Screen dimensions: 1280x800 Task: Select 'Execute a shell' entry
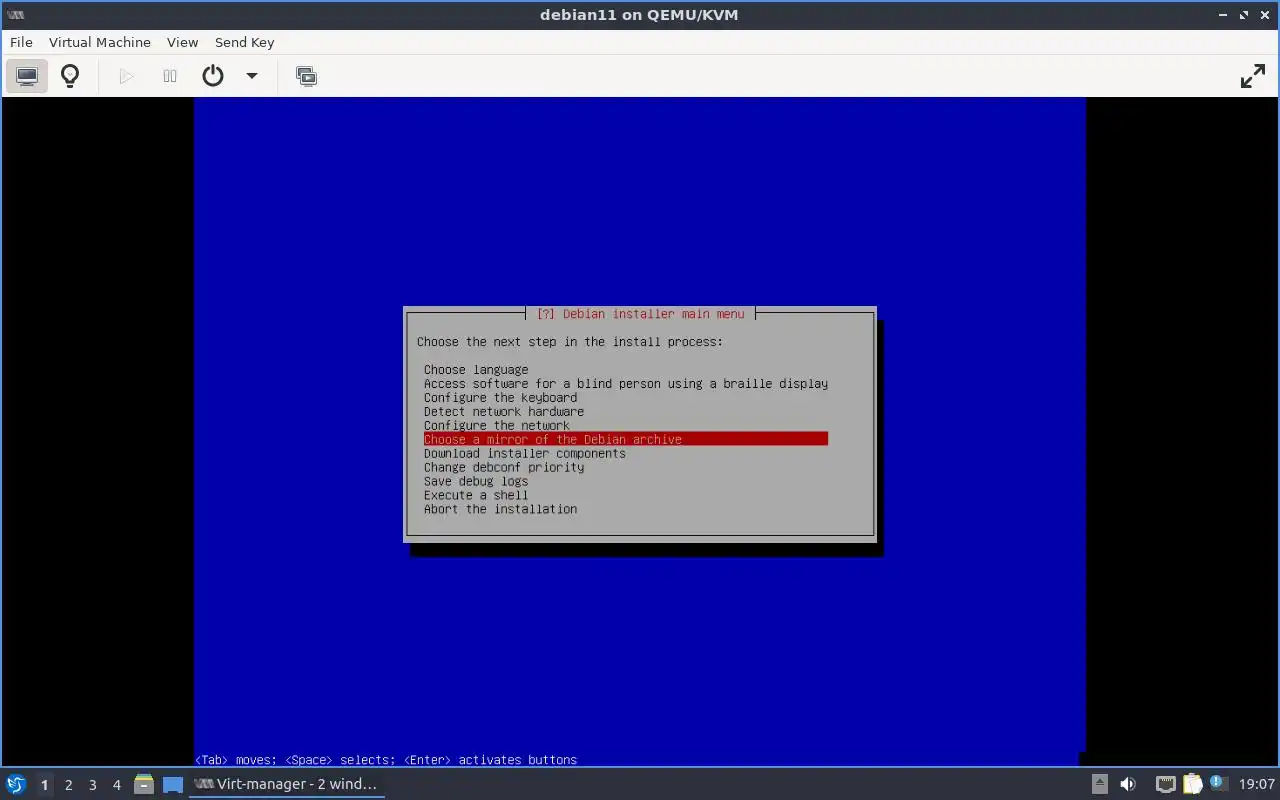click(x=476, y=496)
